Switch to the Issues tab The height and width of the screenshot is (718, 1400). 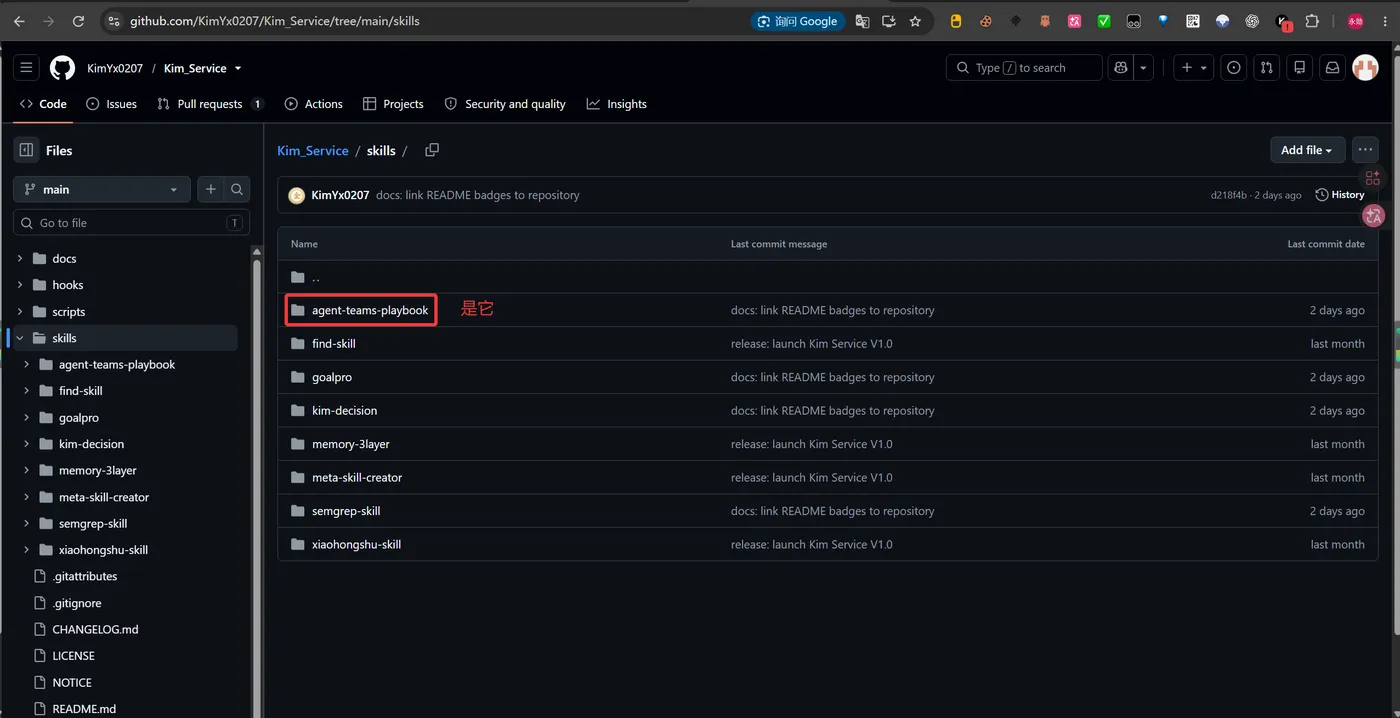111,104
